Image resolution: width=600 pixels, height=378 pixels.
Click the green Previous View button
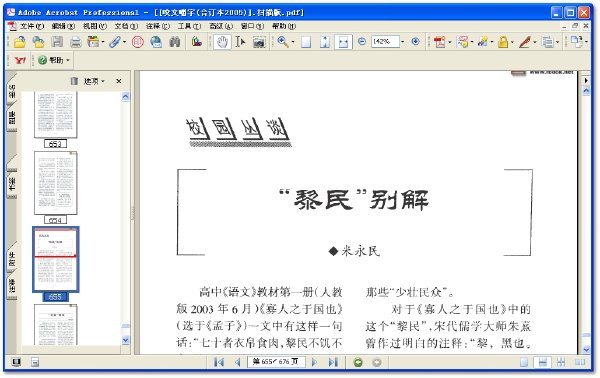[x=358, y=362]
